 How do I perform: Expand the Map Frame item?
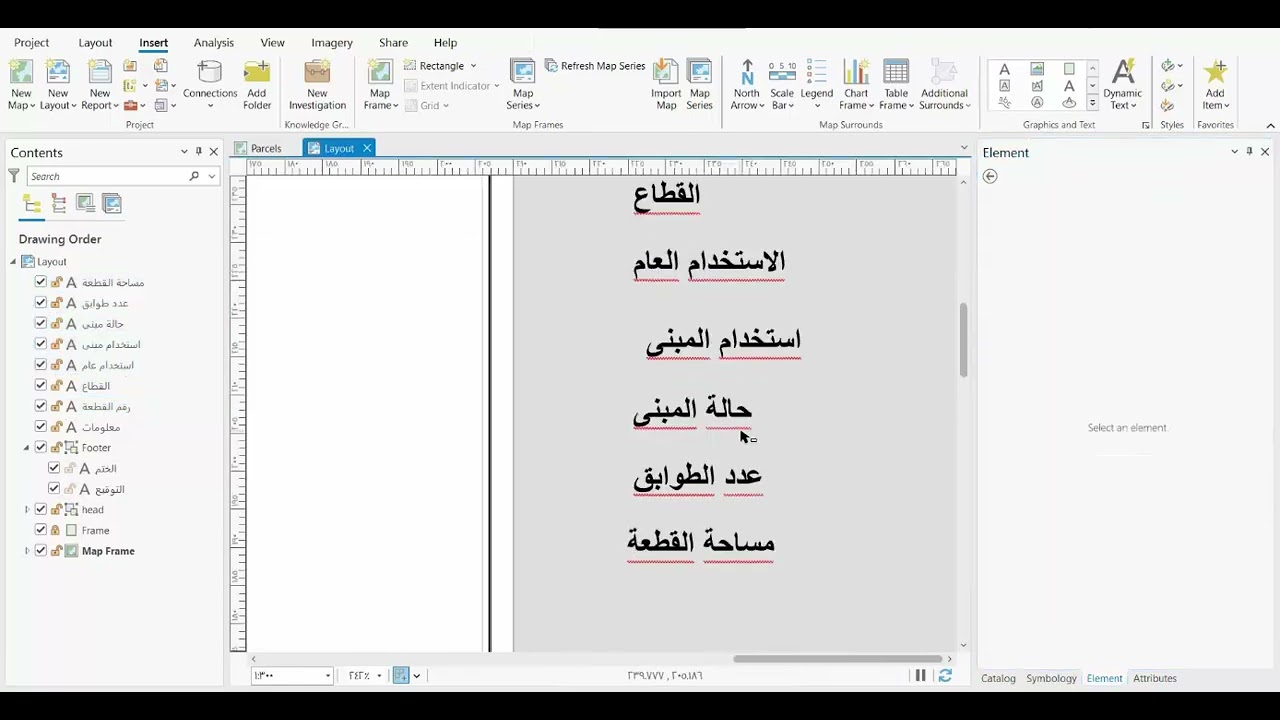point(27,550)
